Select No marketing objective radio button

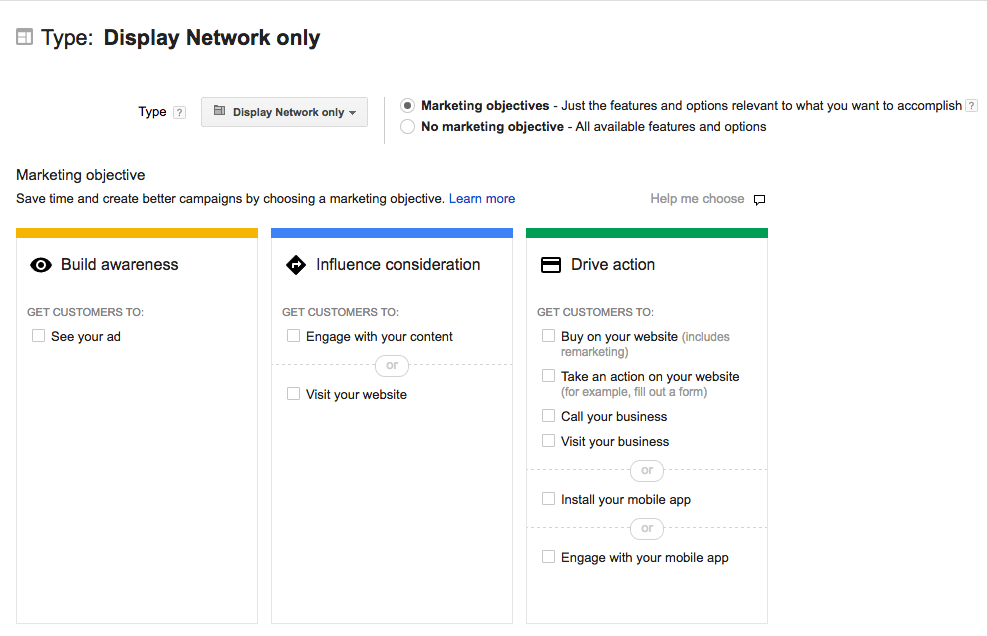coord(407,127)
